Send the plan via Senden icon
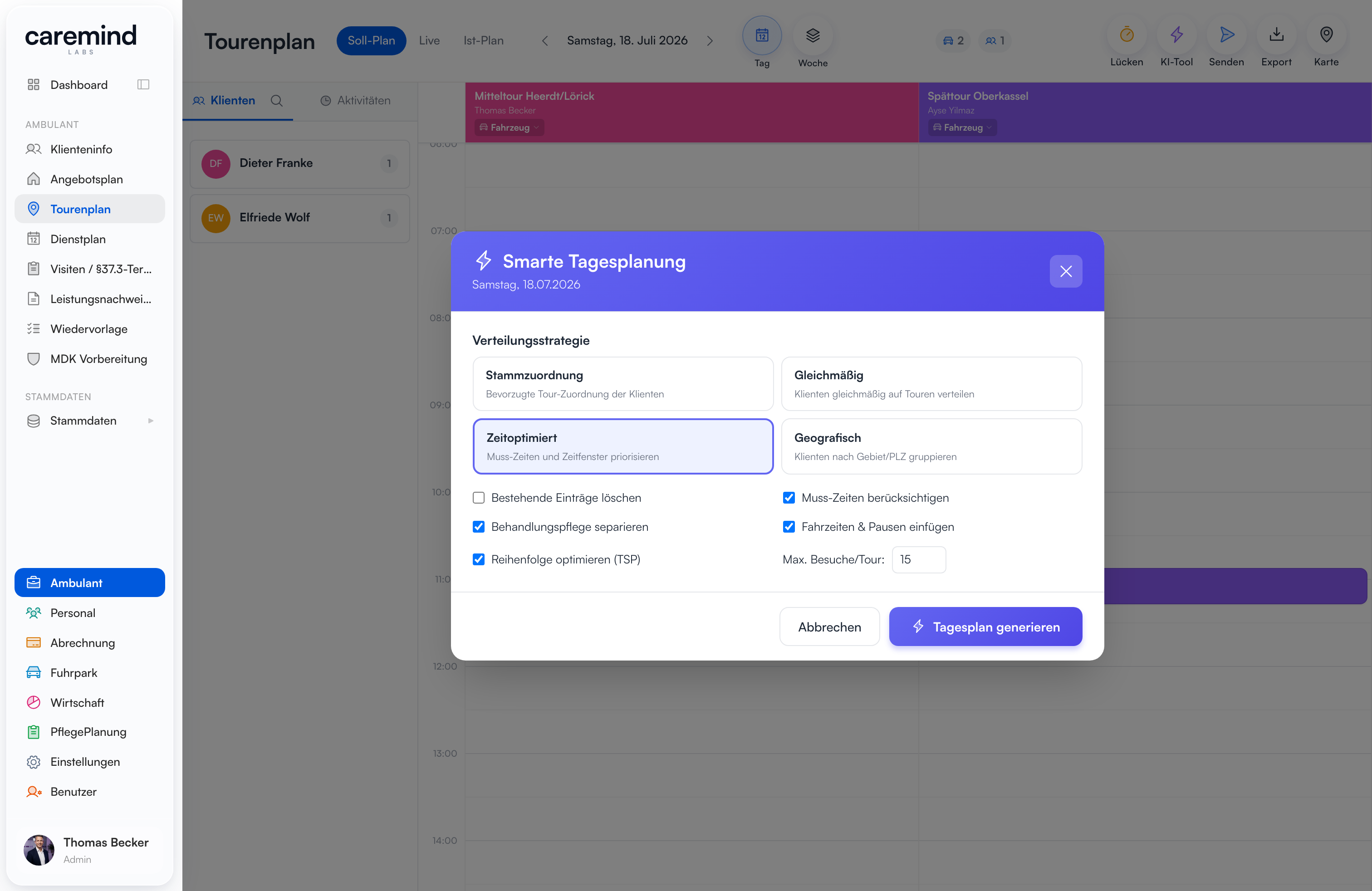 (x=1226, y=35)
